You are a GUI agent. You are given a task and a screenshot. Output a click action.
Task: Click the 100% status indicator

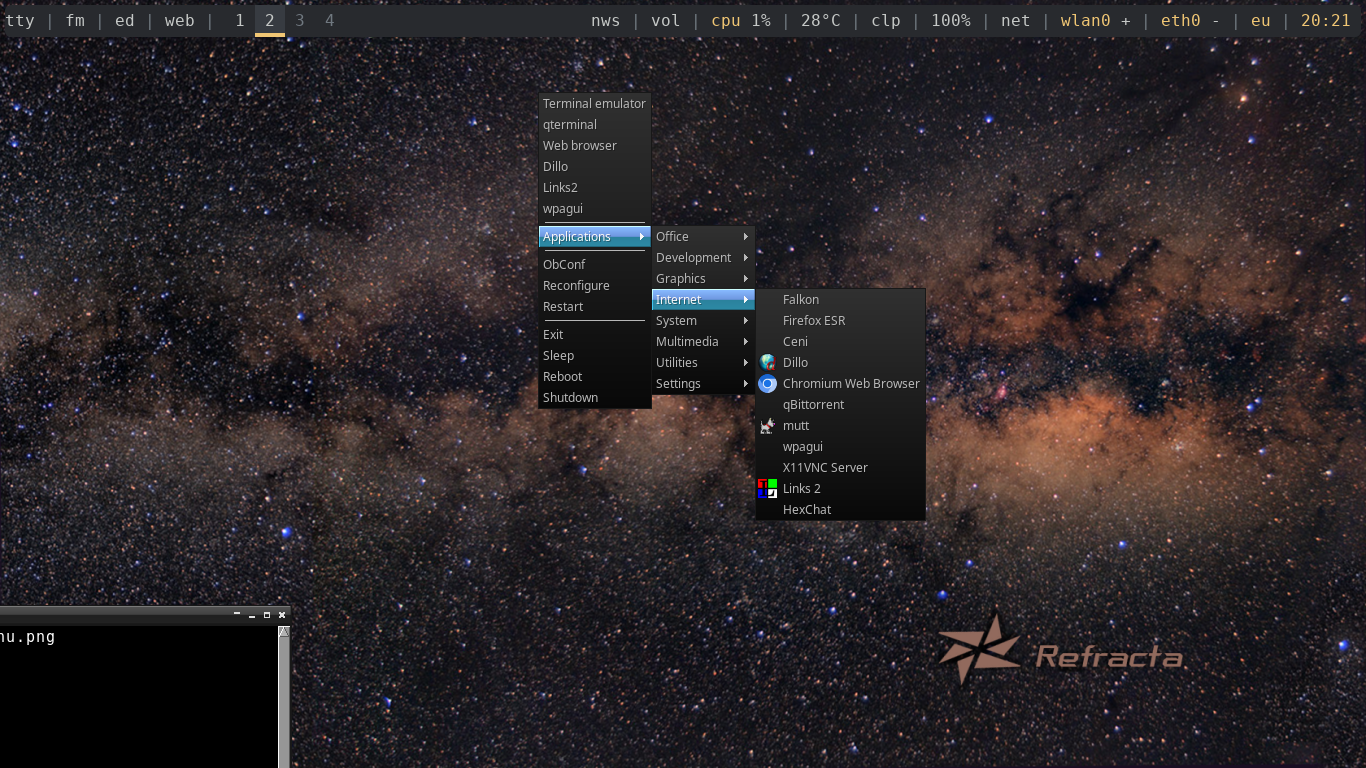pos(951,20)
